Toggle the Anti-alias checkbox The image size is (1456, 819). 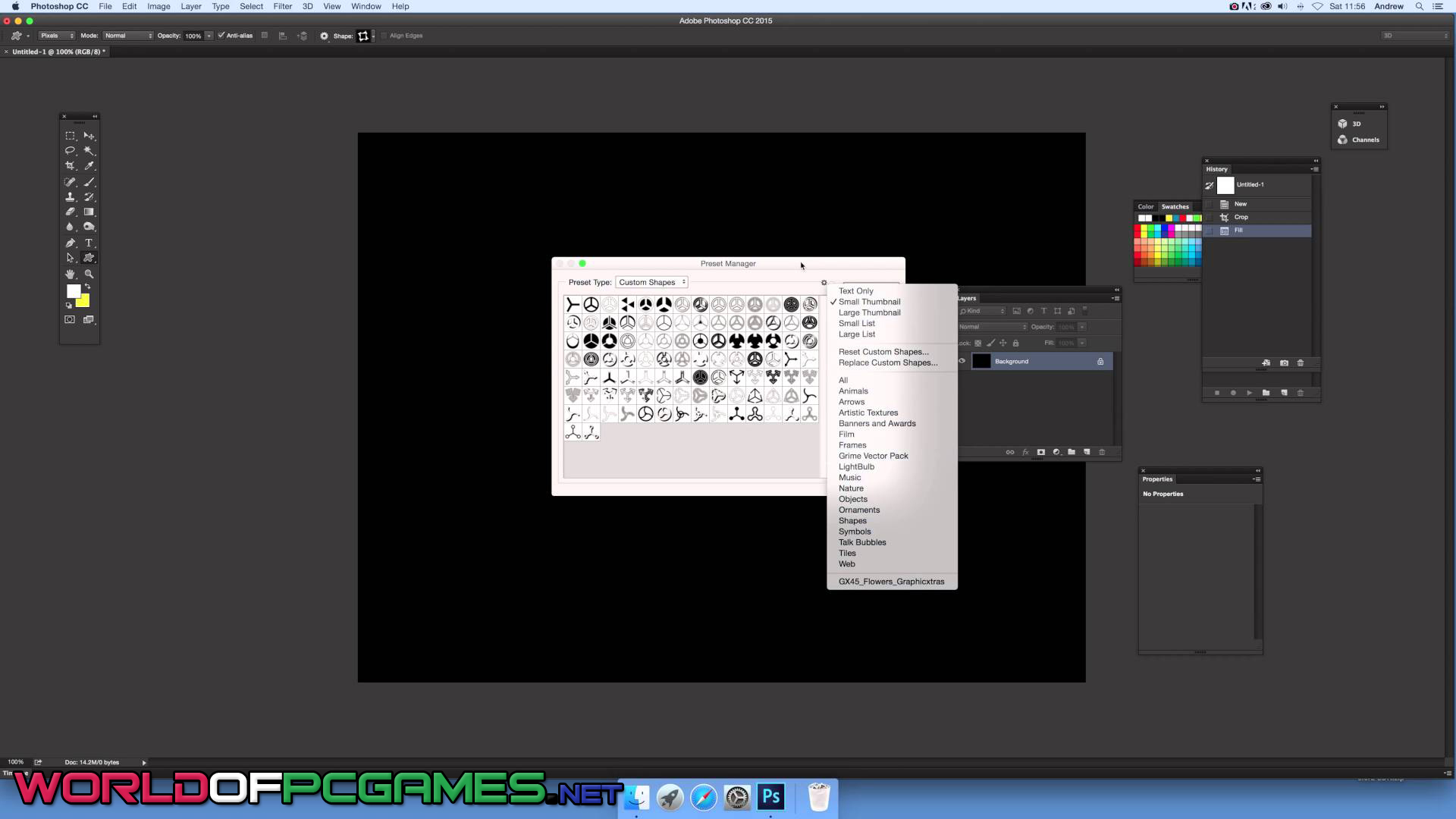(221, 36)
